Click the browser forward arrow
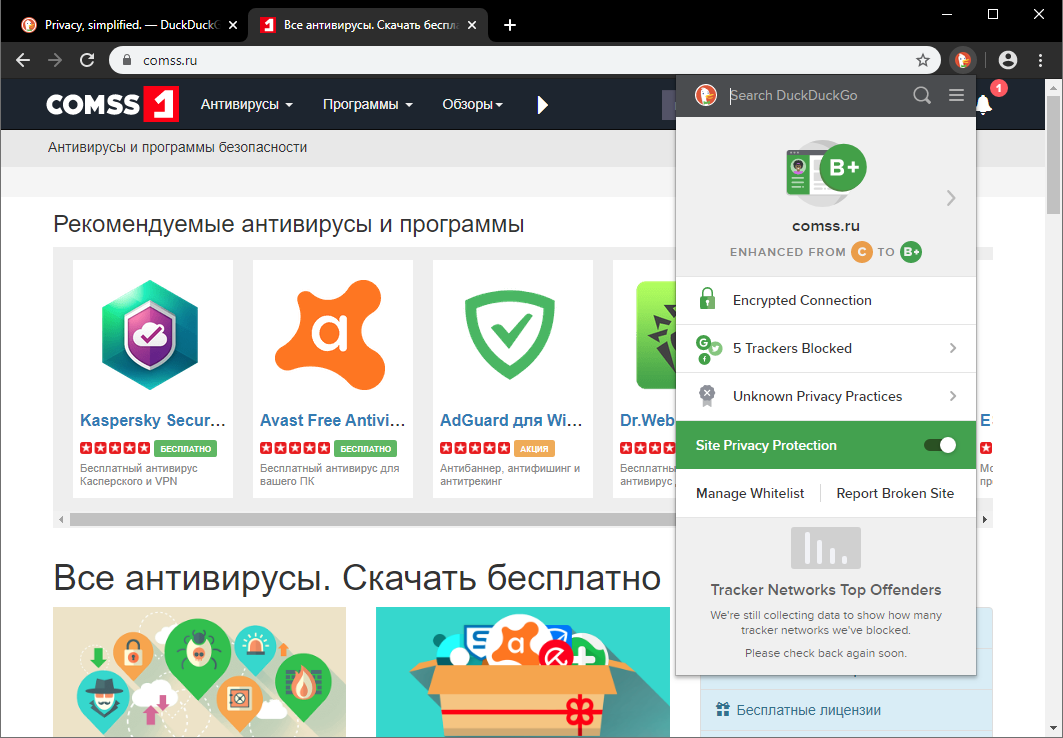The width and height of the screenshot is (1063, 738). tap(55, 60)
